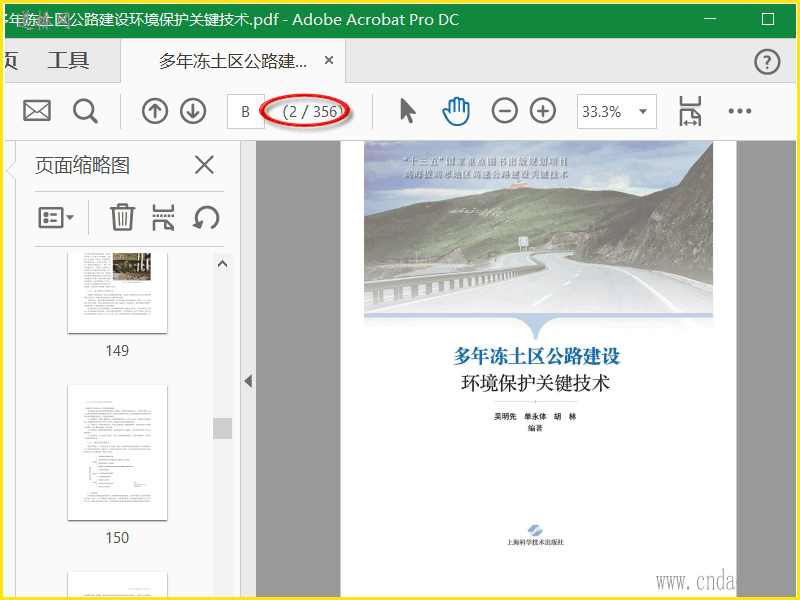Click the fit width scrolling icon

[690, 111]
